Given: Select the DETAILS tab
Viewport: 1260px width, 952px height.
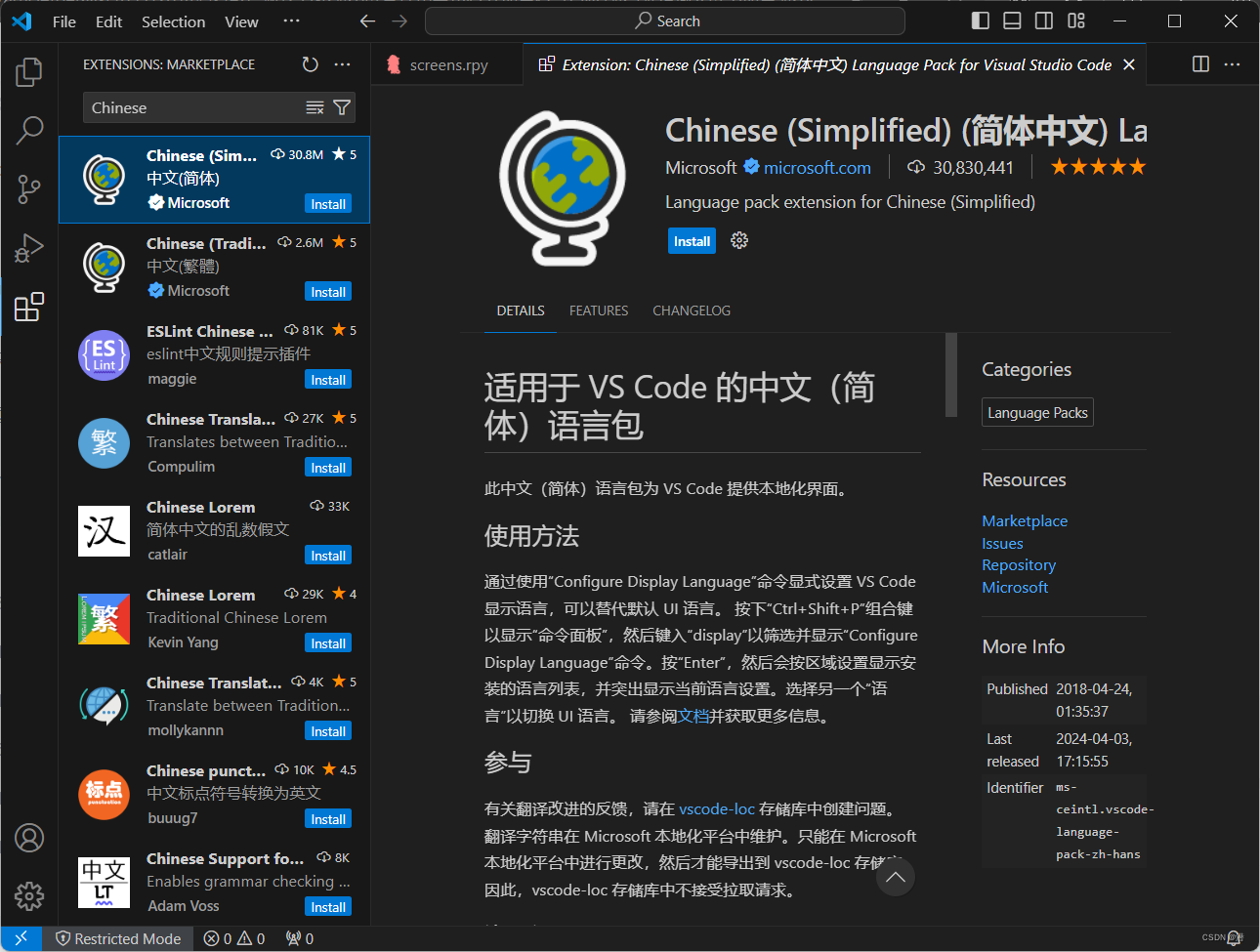Looking at the screenshot, I should [x=521, y=310].
